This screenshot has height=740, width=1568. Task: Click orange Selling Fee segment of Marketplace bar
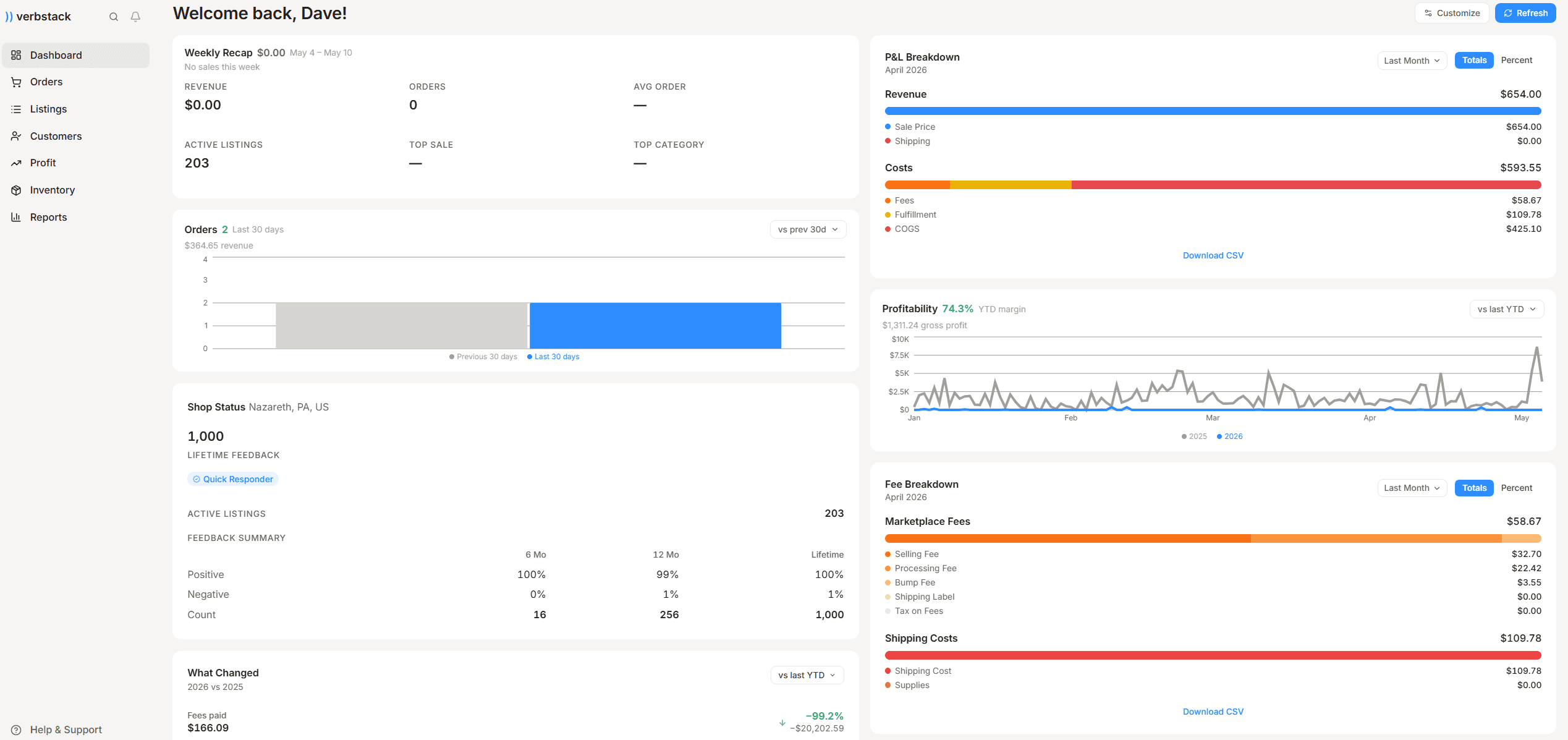[x=1067, y=538]
